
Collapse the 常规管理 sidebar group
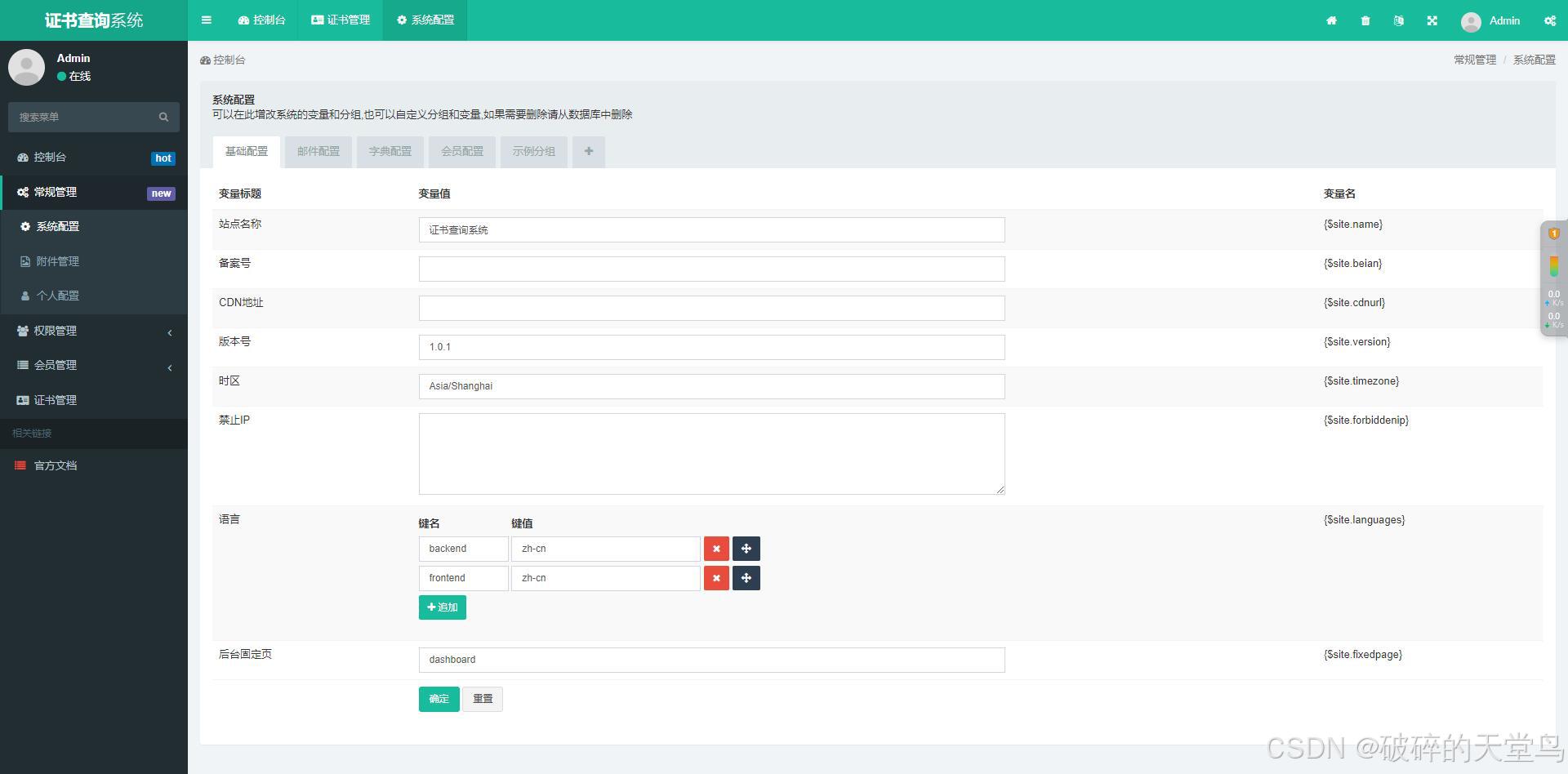[x=94, y=193]
